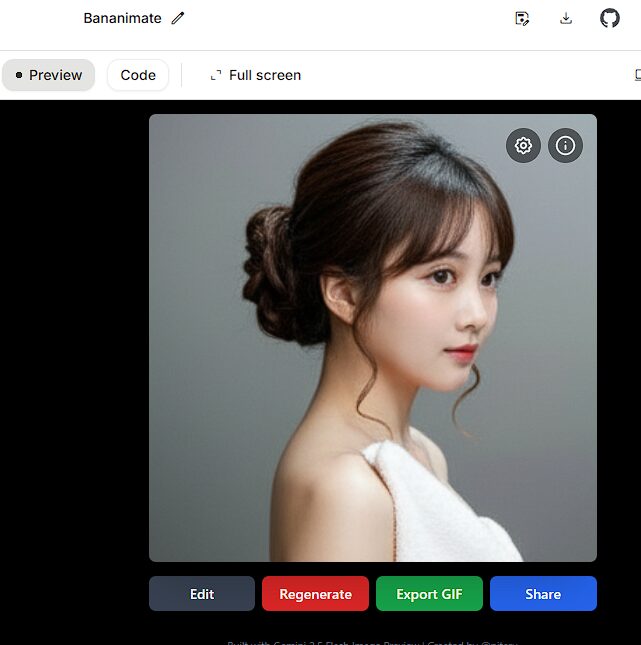Click the green Export GIF button
This screenshot has width=641, height=645.
point(429,594)
